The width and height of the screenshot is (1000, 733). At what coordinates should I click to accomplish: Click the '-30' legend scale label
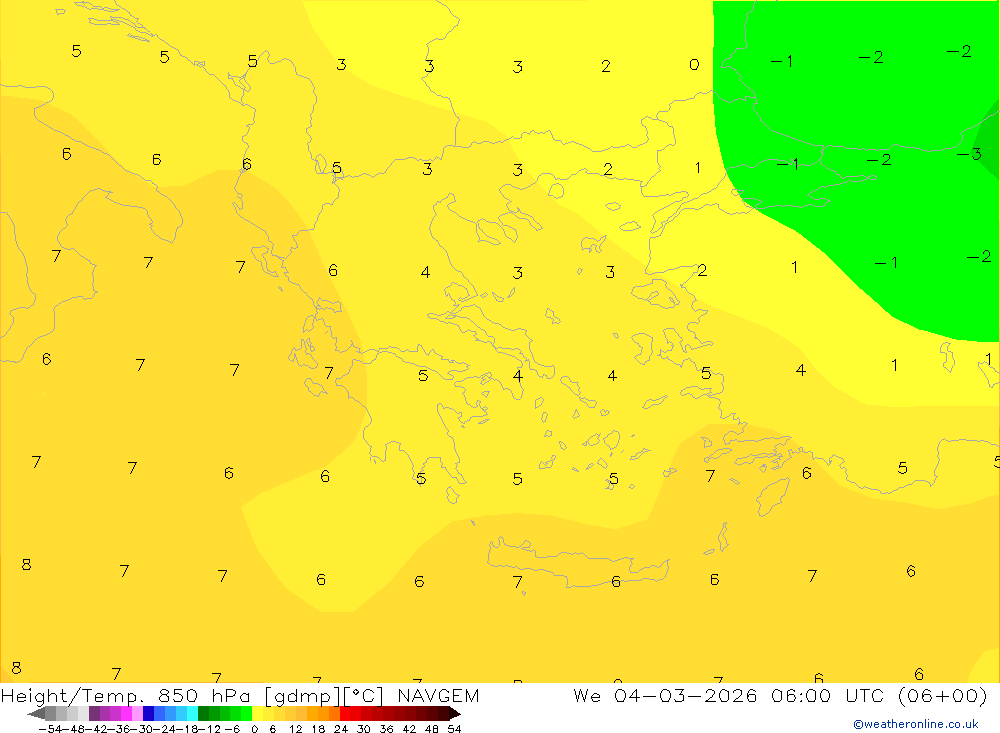142,729
